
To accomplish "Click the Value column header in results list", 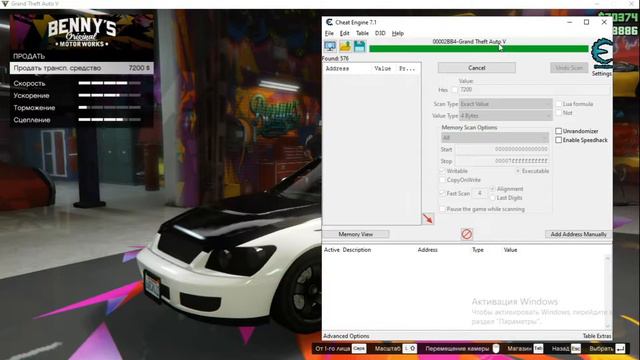I will pyautogui.click(x=383, y=69).
